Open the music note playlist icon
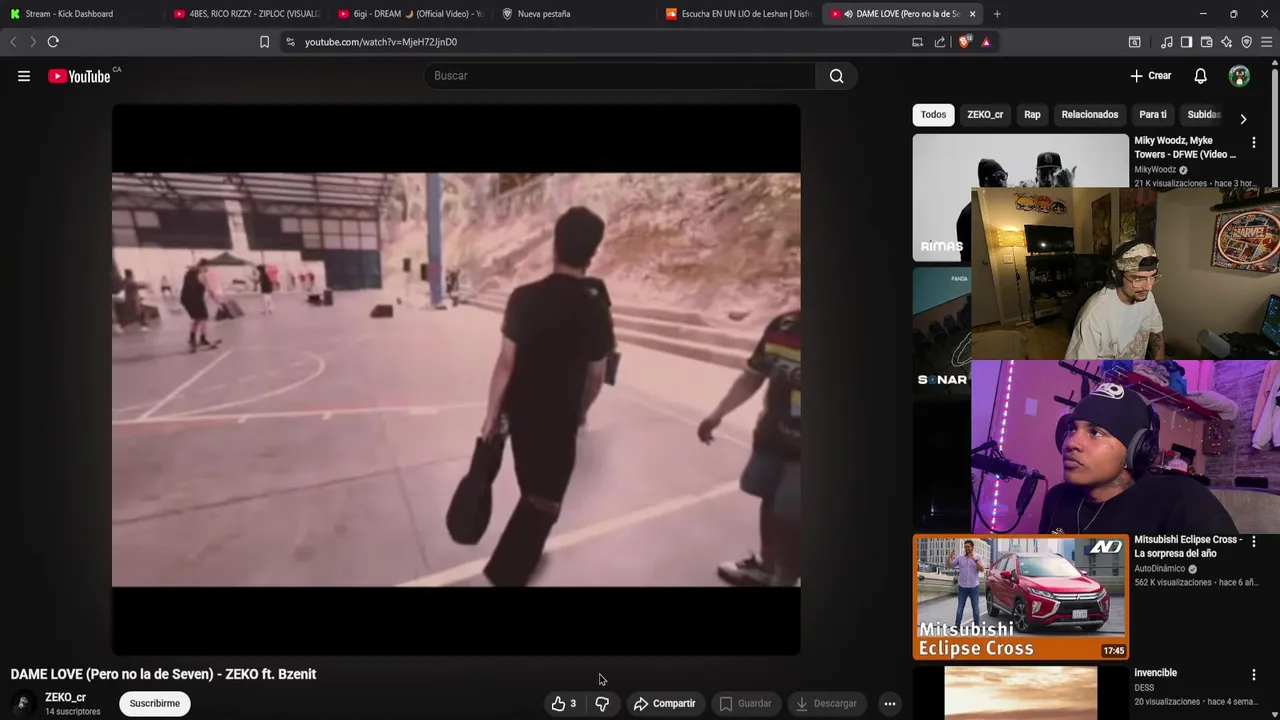This screenshot has height=720, width=1280. (1167, 42)
